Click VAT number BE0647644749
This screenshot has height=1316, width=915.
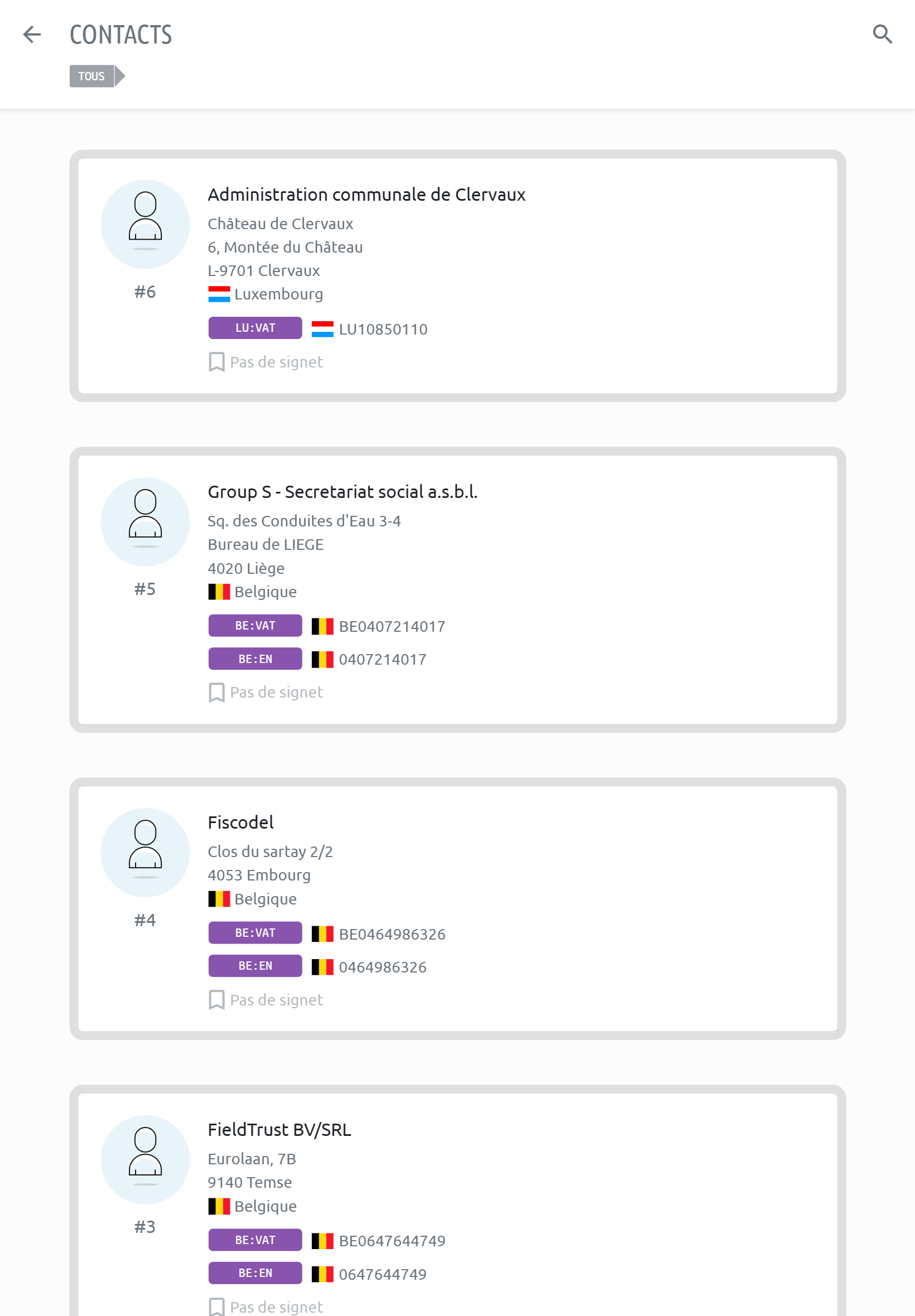(392, 1241)
